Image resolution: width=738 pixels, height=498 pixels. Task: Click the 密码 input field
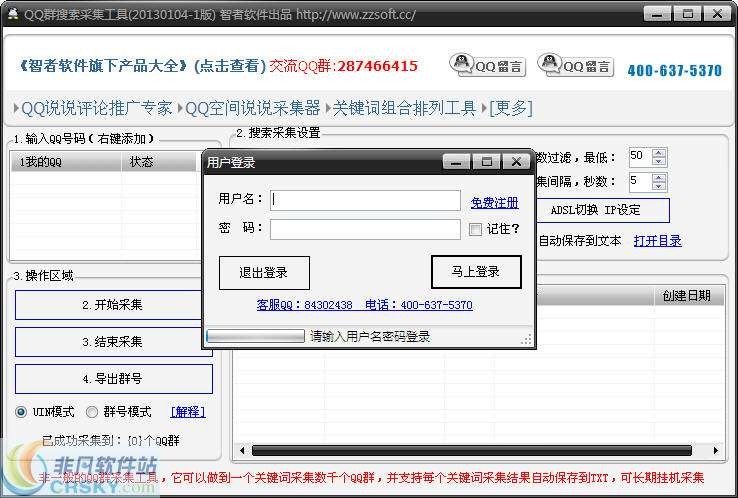tap(365, 229)
